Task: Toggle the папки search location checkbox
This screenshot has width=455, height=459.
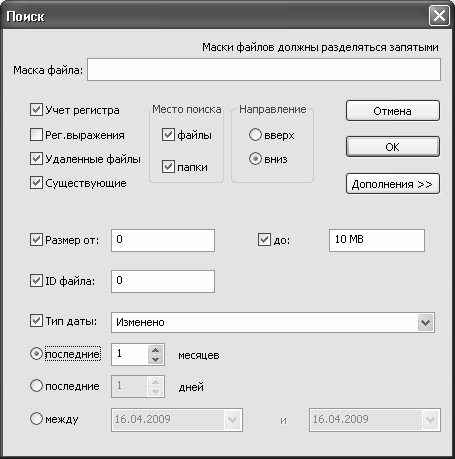Action: [168, 166]
